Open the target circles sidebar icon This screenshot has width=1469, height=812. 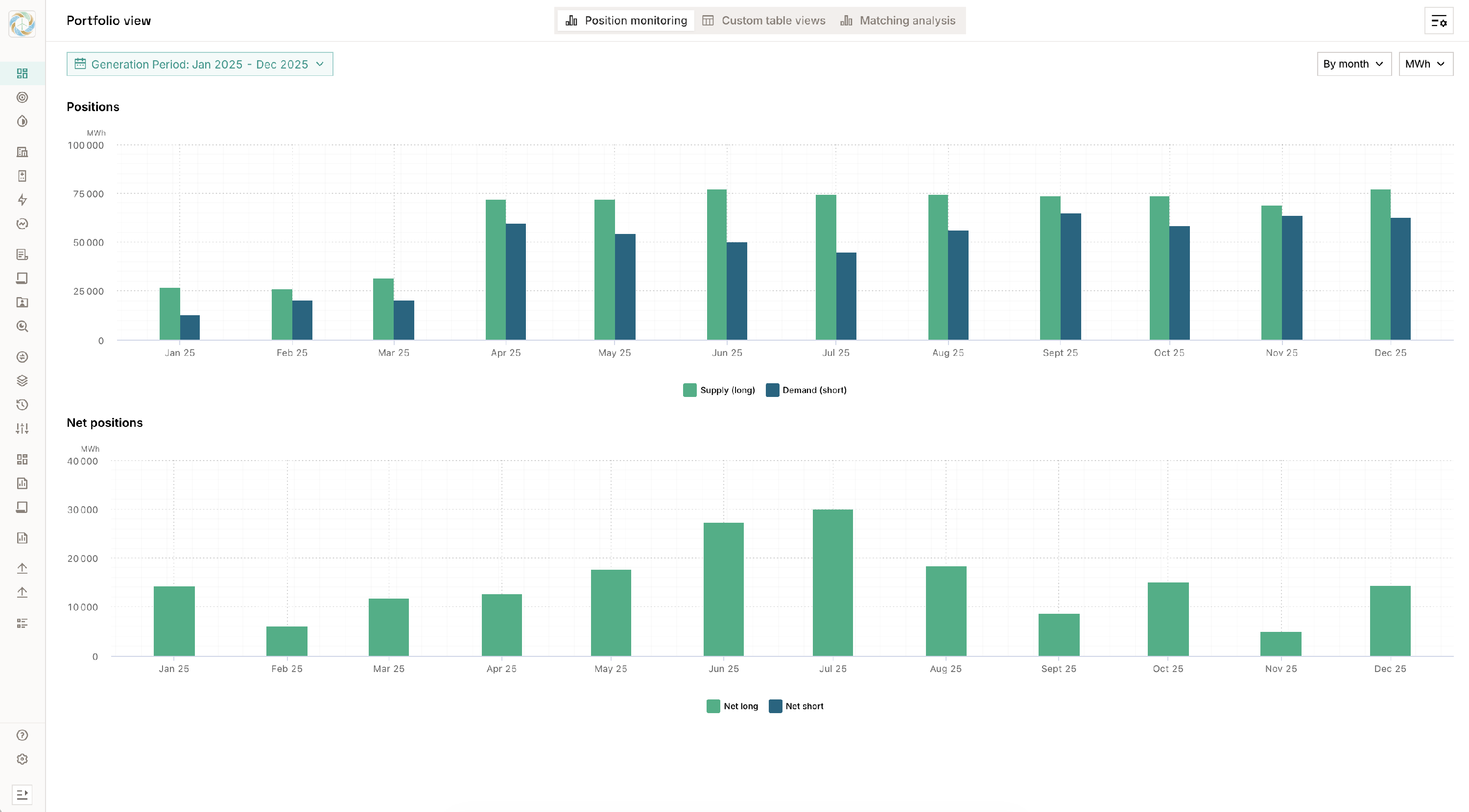tap(22, 97)
